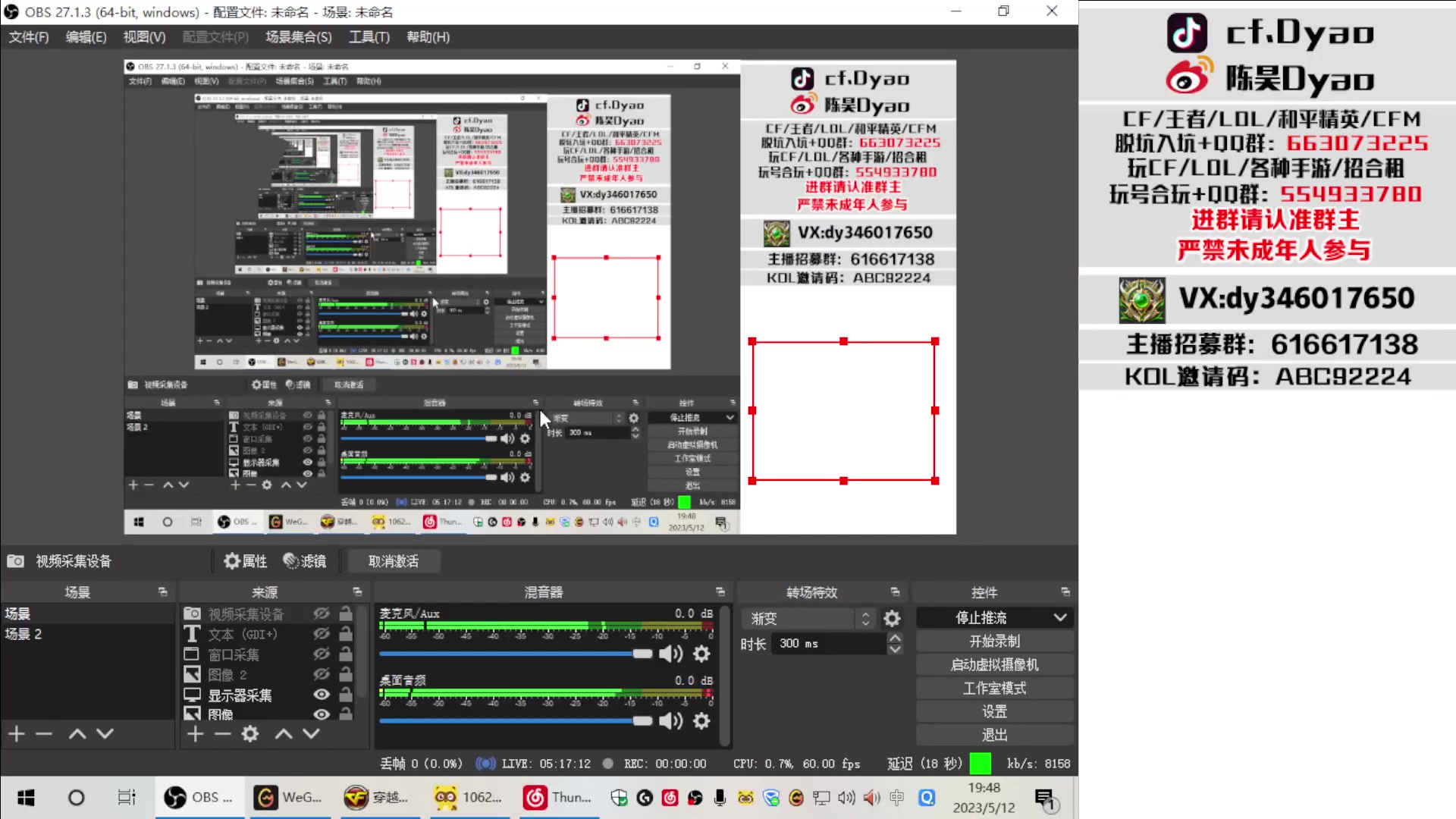Click transition duration 300 ms field
The height and width of the screenshot is (819, 1456).
(x=829, y=644)
